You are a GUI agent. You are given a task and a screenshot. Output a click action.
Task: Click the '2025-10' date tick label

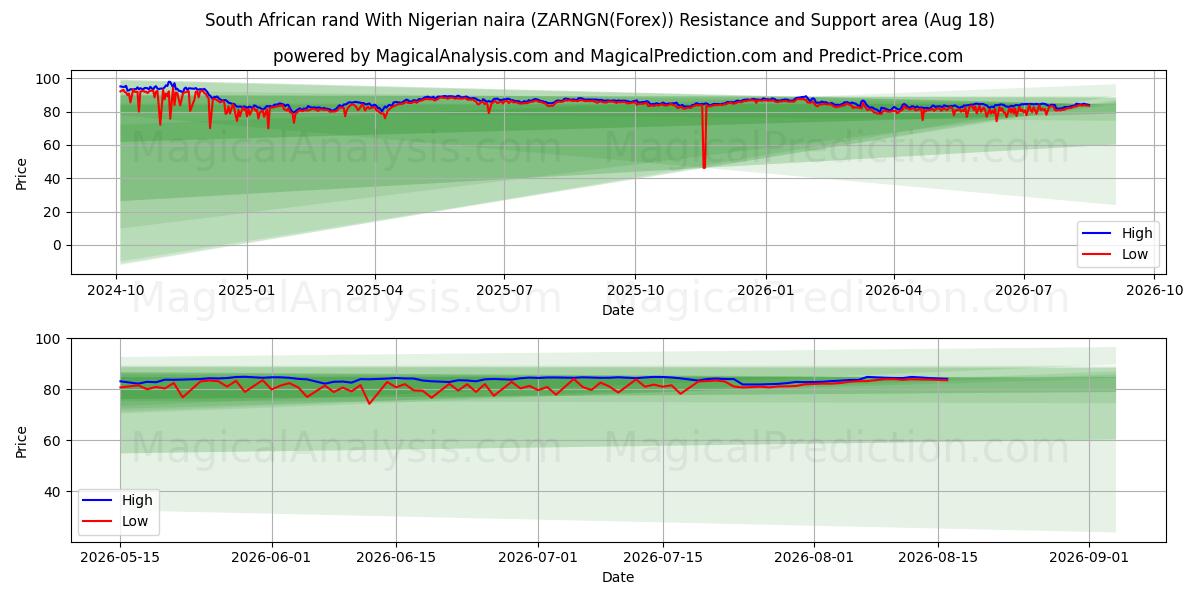tap(635, 290)
